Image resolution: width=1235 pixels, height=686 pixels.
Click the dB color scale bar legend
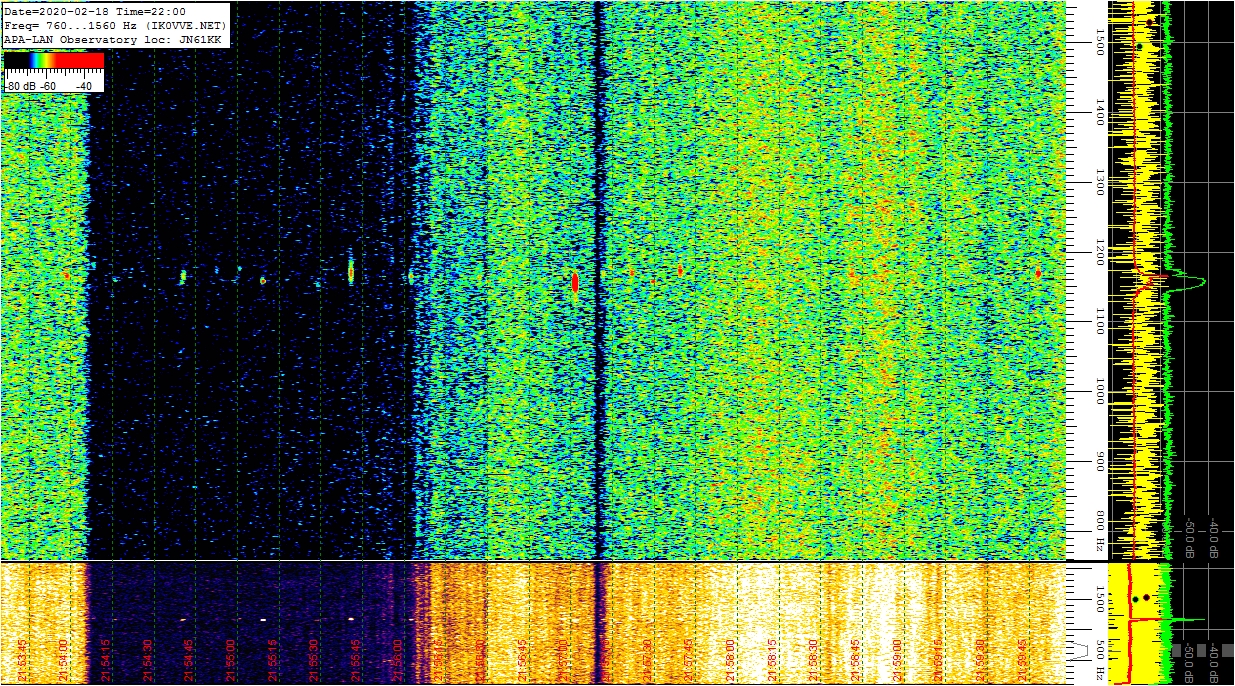click(54, 60)
